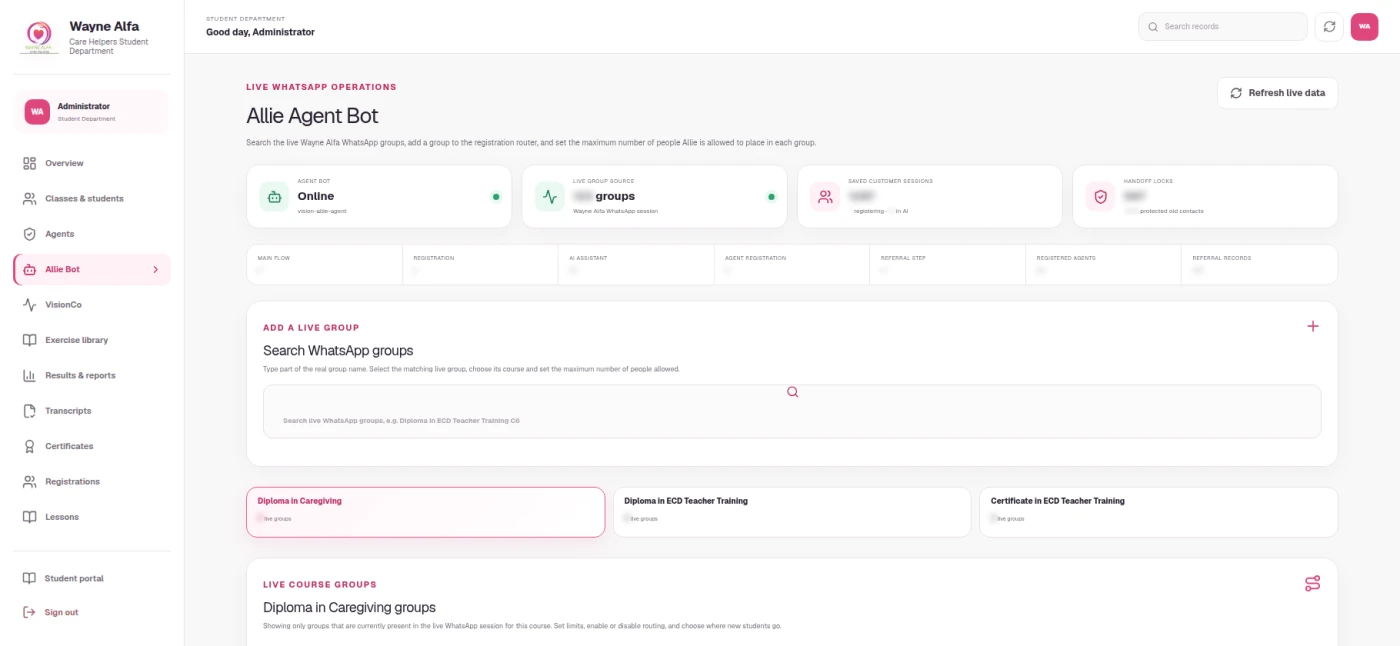
Task: Click the Classes & students people icon
Action: [29, 199]
